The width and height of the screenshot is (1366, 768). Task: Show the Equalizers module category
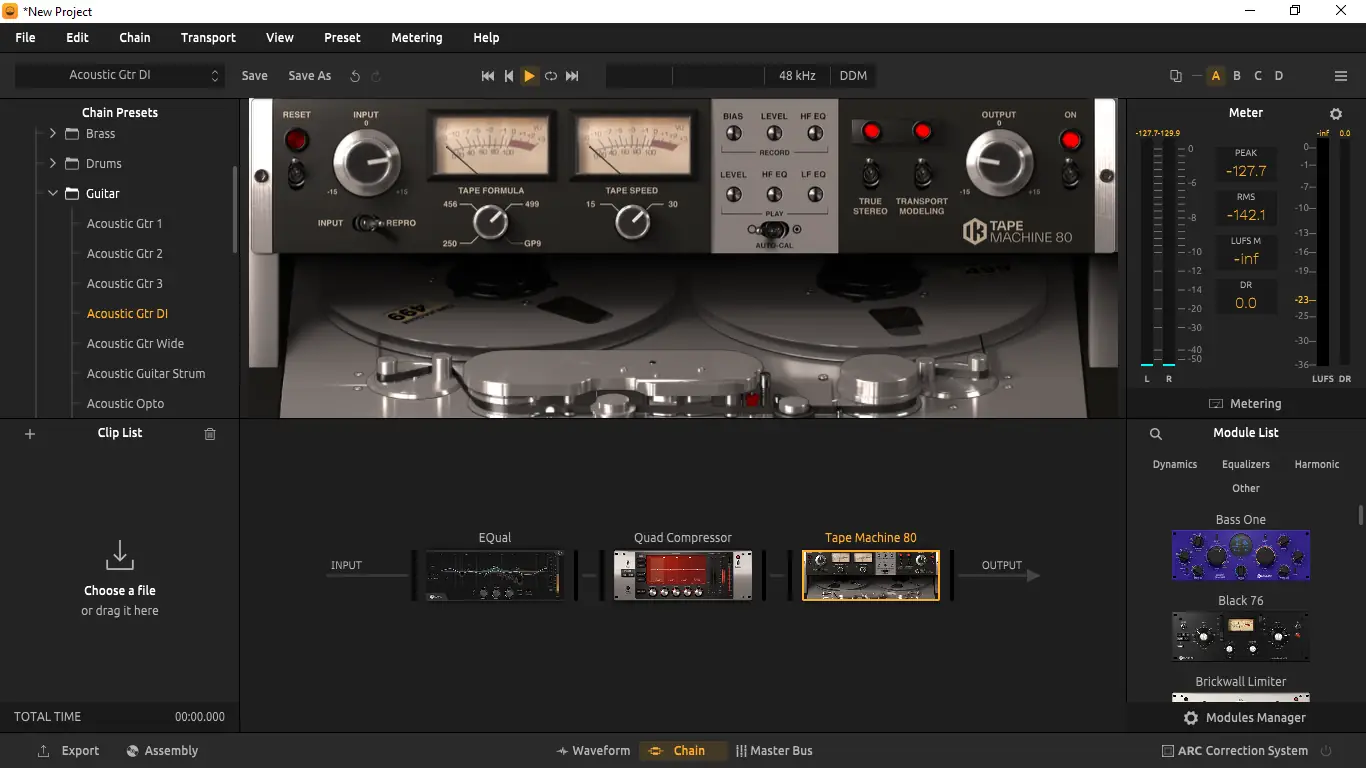tap(1246, 465)
